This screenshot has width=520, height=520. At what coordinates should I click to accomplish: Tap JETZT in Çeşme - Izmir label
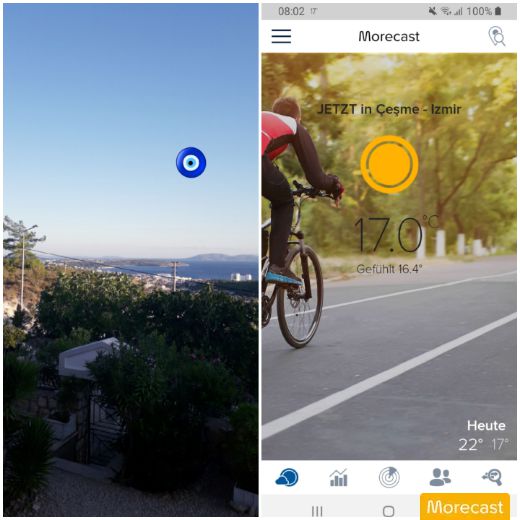tap(389, 109)
